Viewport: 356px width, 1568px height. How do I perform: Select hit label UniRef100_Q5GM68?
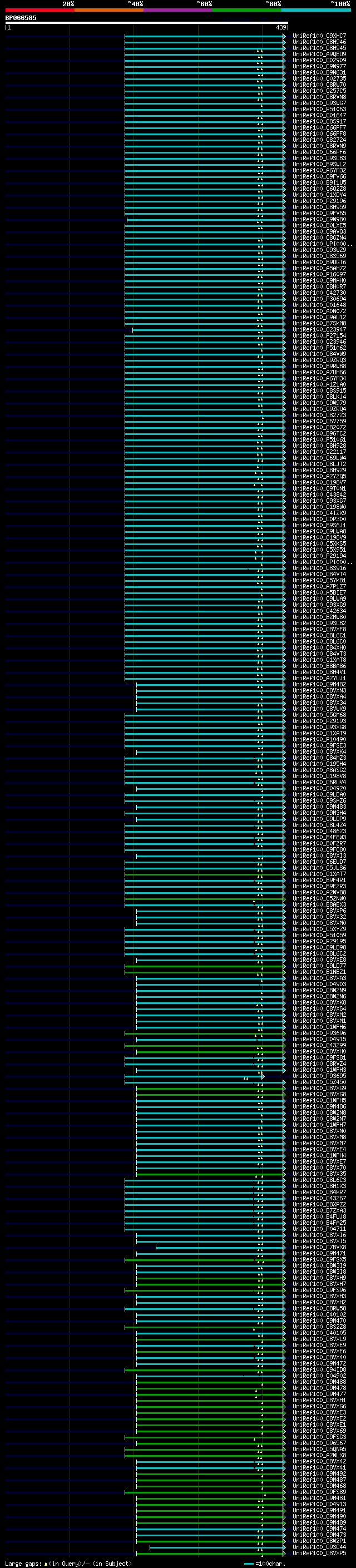pos(319,715)
